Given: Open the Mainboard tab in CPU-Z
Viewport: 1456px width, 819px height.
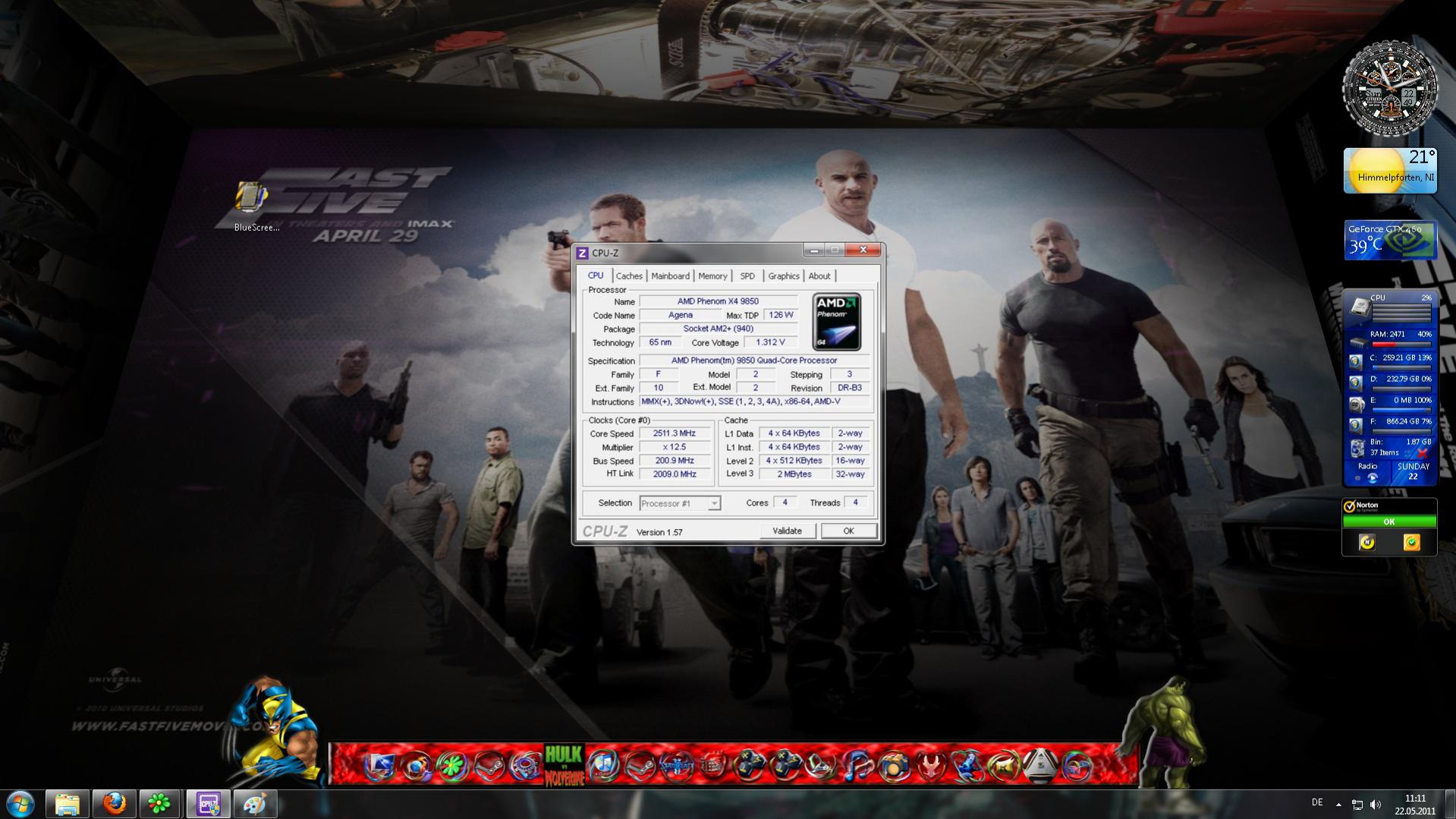Looking at the screenshot, I should click(670, 276).
